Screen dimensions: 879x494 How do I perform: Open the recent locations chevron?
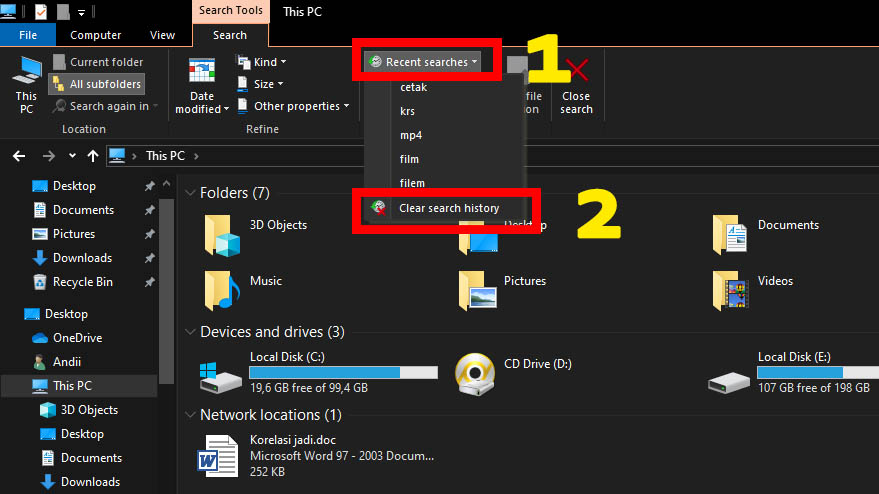(x=72, y=156)
